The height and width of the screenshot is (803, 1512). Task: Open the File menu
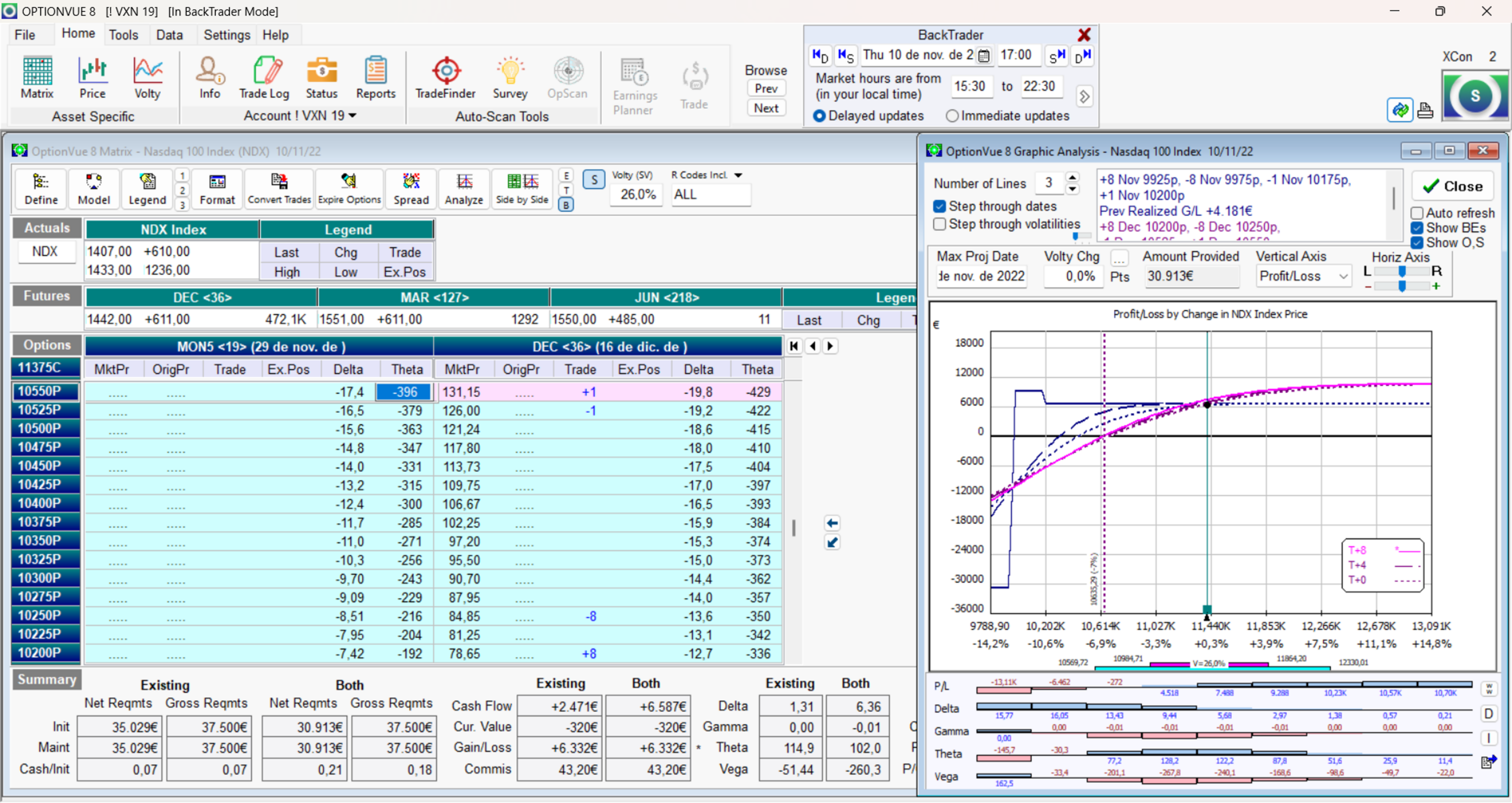[25, 35]
